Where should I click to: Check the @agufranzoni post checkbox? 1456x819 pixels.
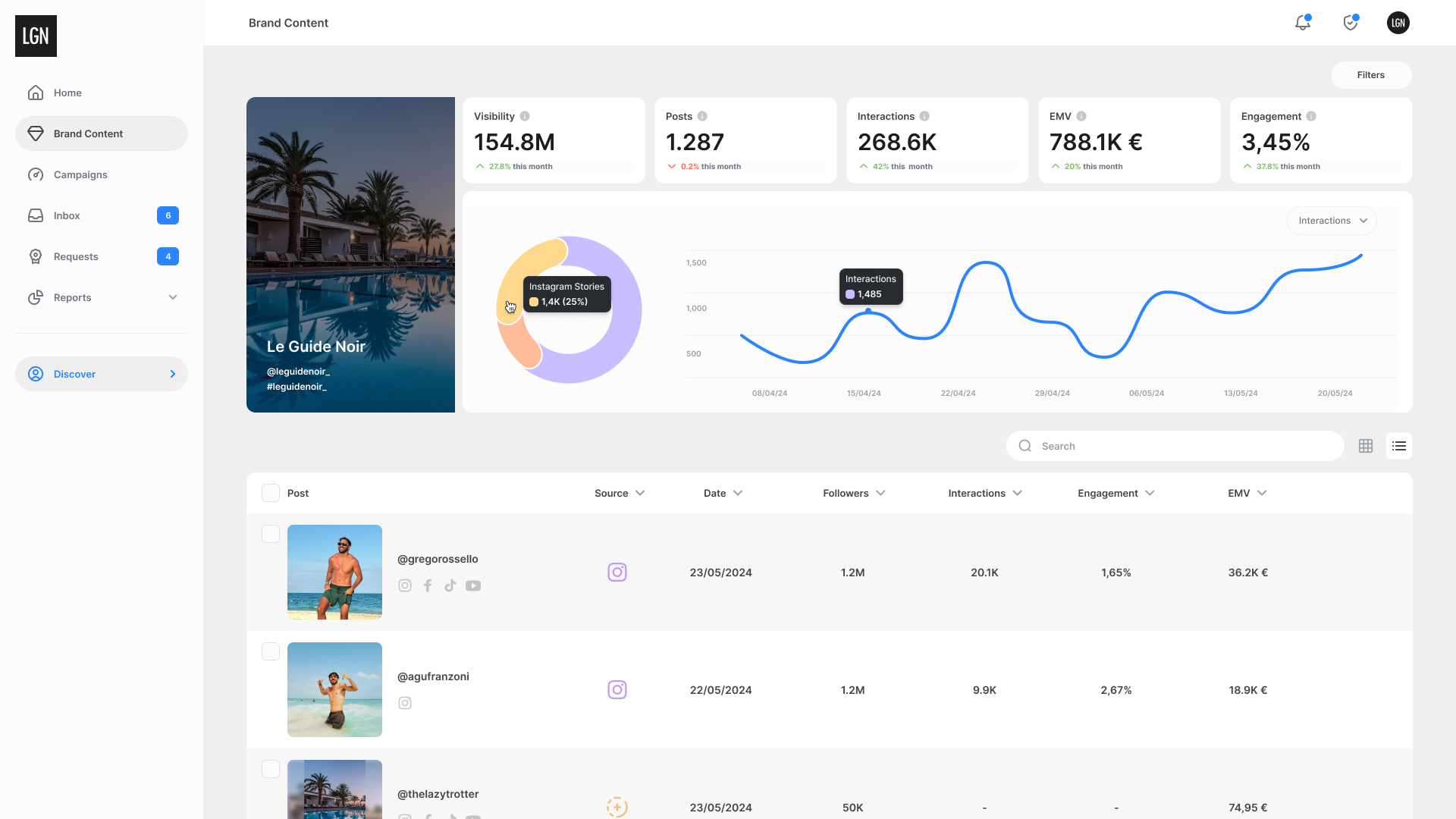[271, 651]
